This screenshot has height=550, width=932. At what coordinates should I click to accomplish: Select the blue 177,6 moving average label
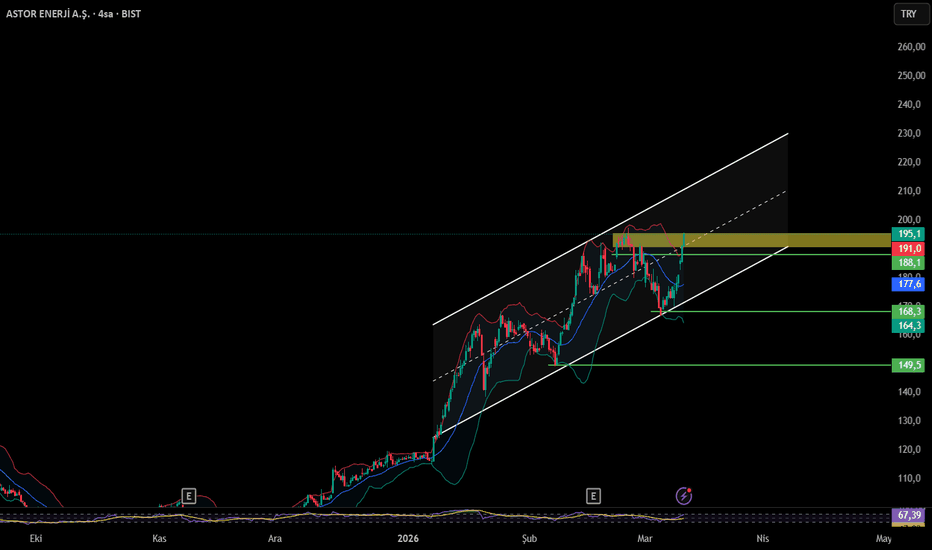(908, 284)
